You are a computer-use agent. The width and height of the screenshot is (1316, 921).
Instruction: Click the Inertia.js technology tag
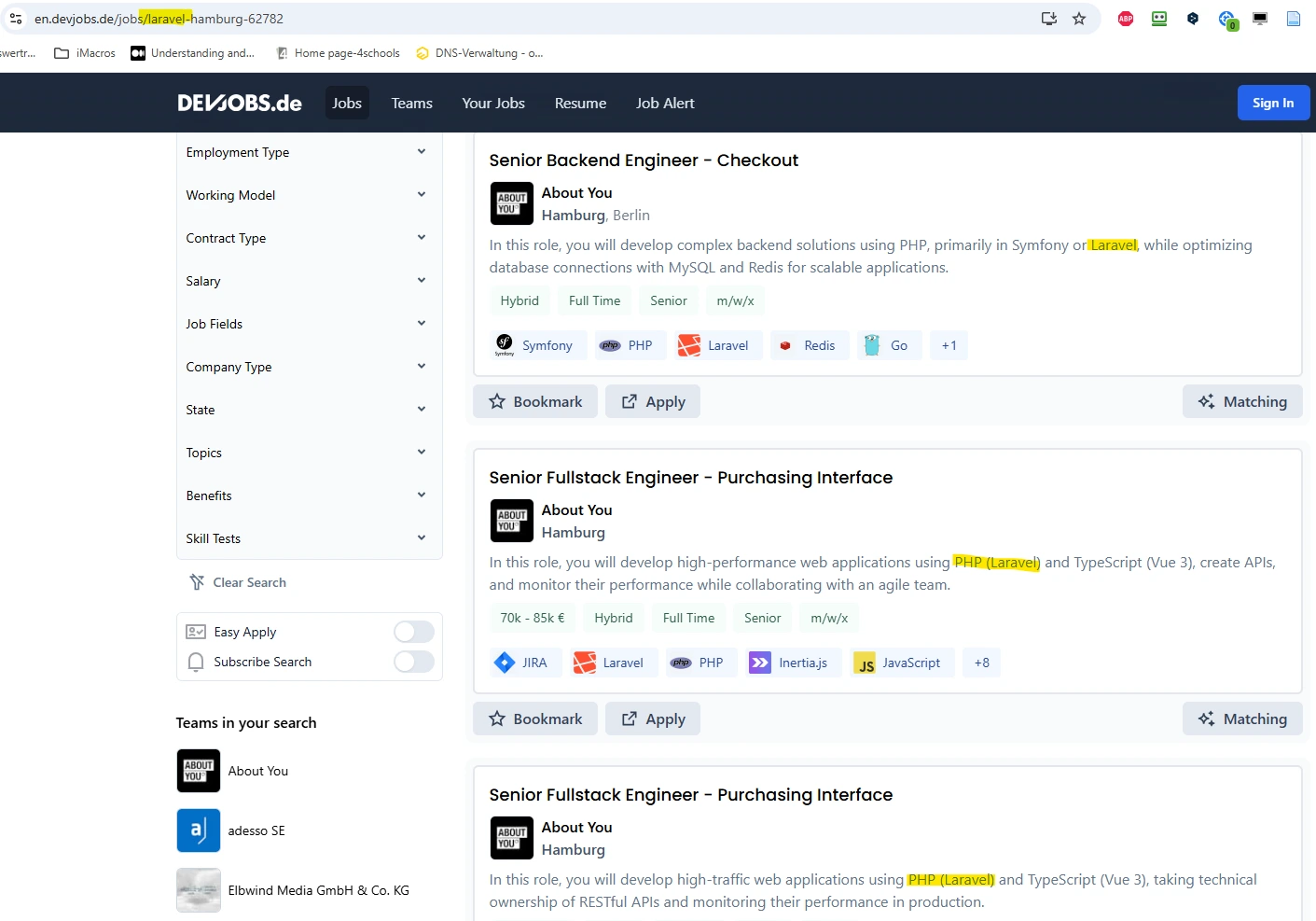(789, 663)
